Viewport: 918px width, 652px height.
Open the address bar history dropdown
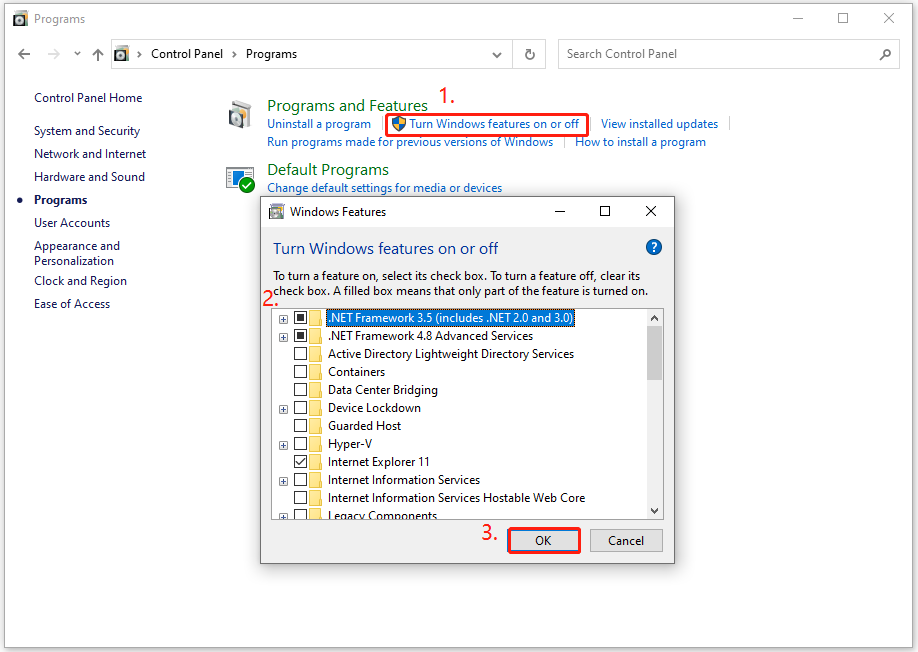497,54
